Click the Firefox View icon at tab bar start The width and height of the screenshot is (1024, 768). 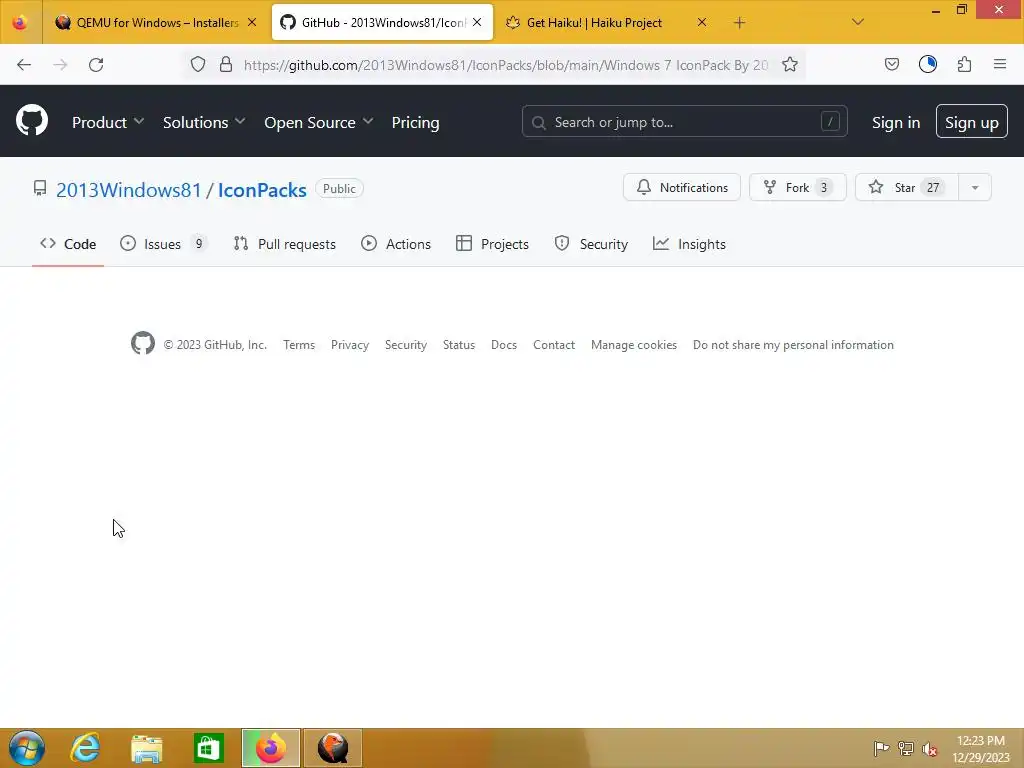pos(20,22)
